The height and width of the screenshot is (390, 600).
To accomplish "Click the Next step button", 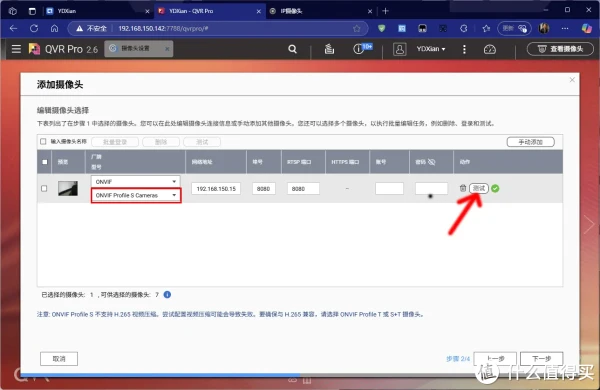I will [x=541, y=359].
